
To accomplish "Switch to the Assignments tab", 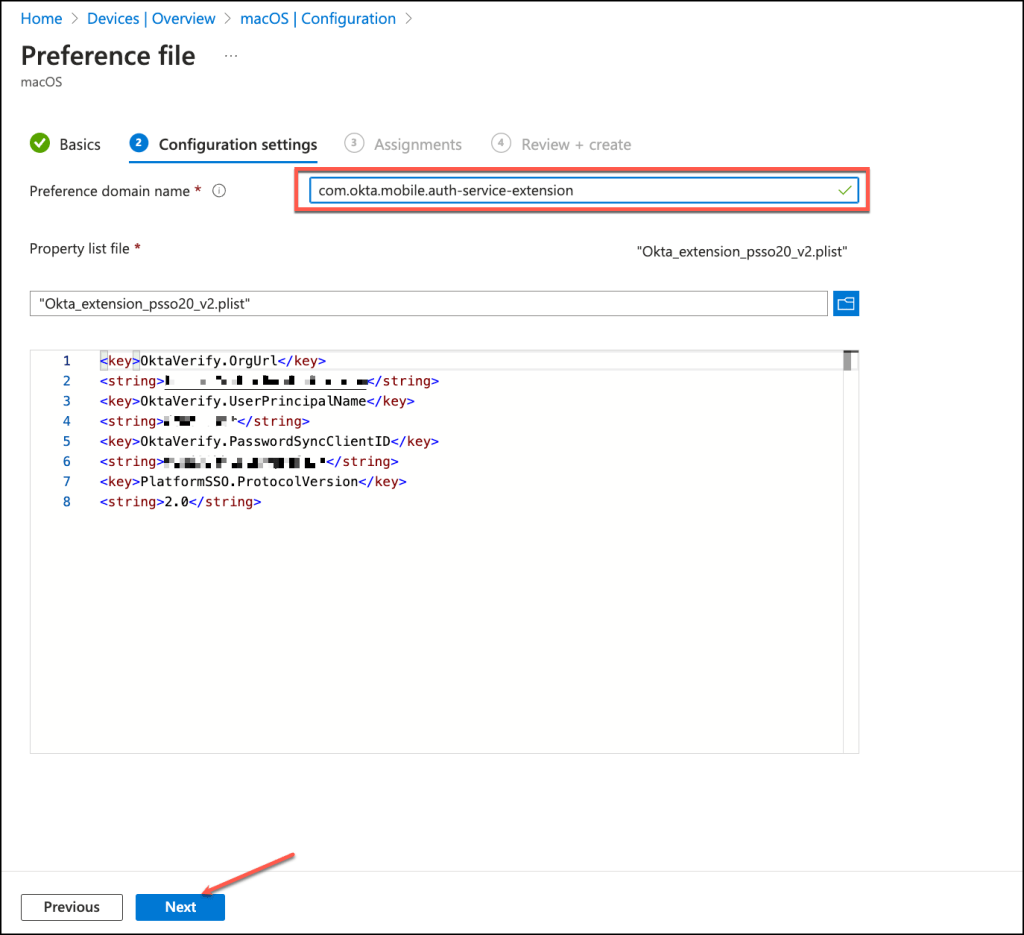I will point(417,144).
